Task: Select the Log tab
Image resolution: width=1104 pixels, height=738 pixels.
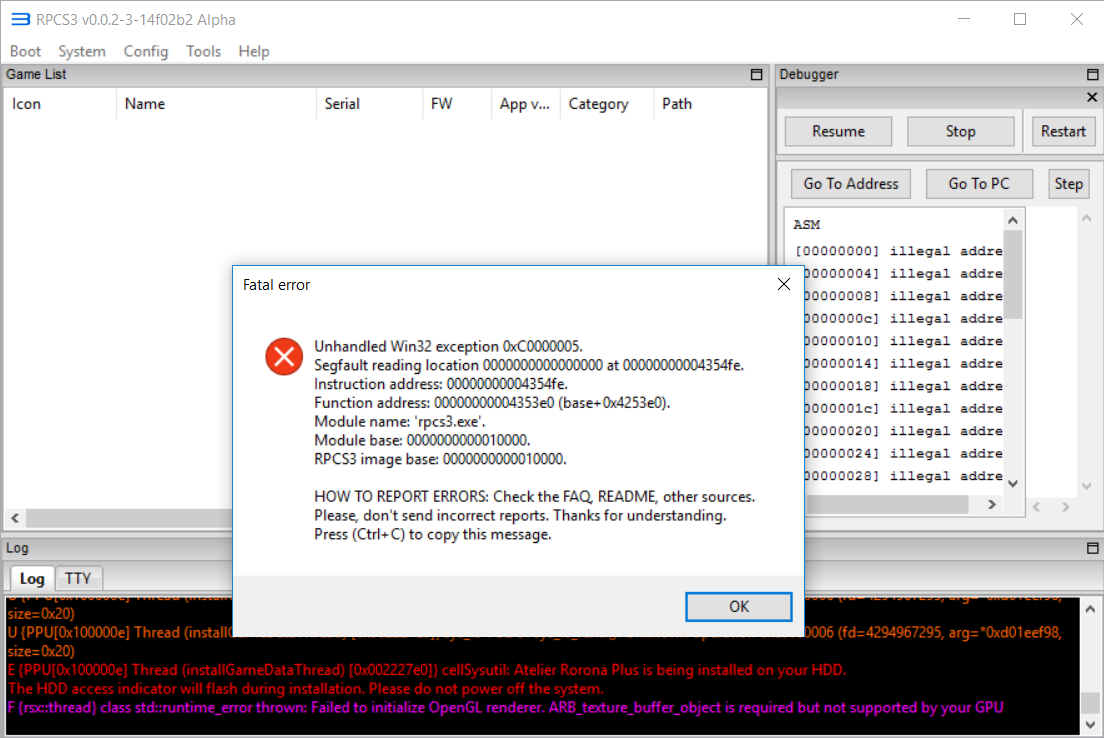Action: [32, 578]
